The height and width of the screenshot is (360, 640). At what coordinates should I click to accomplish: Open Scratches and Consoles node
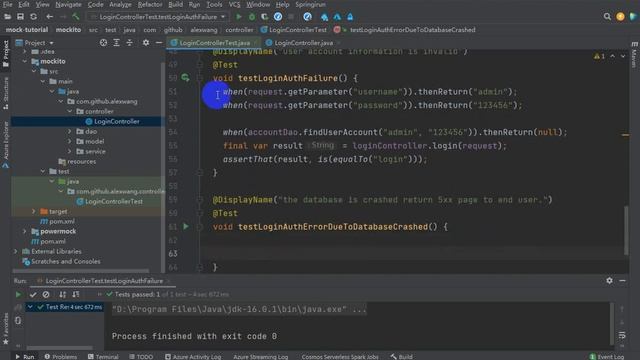pyautogui.click(x=65, y=261)
